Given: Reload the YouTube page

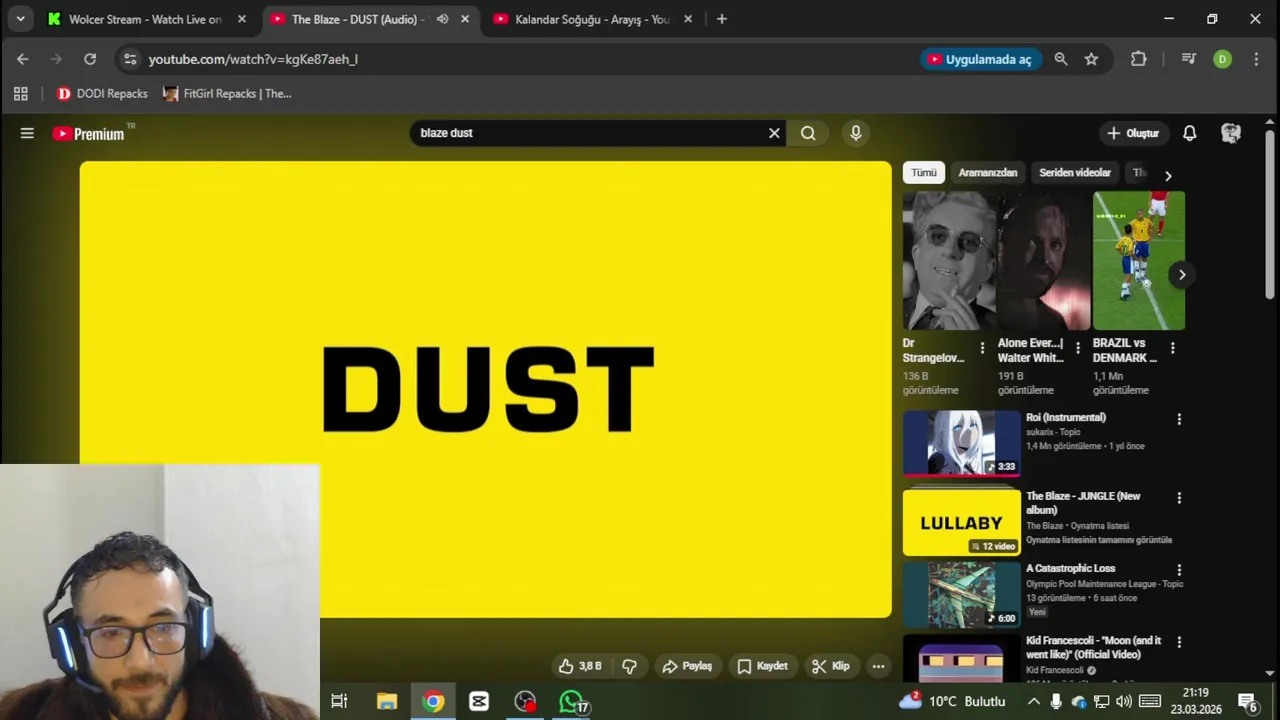Looking at the screenshot, I should pos(90,59).
